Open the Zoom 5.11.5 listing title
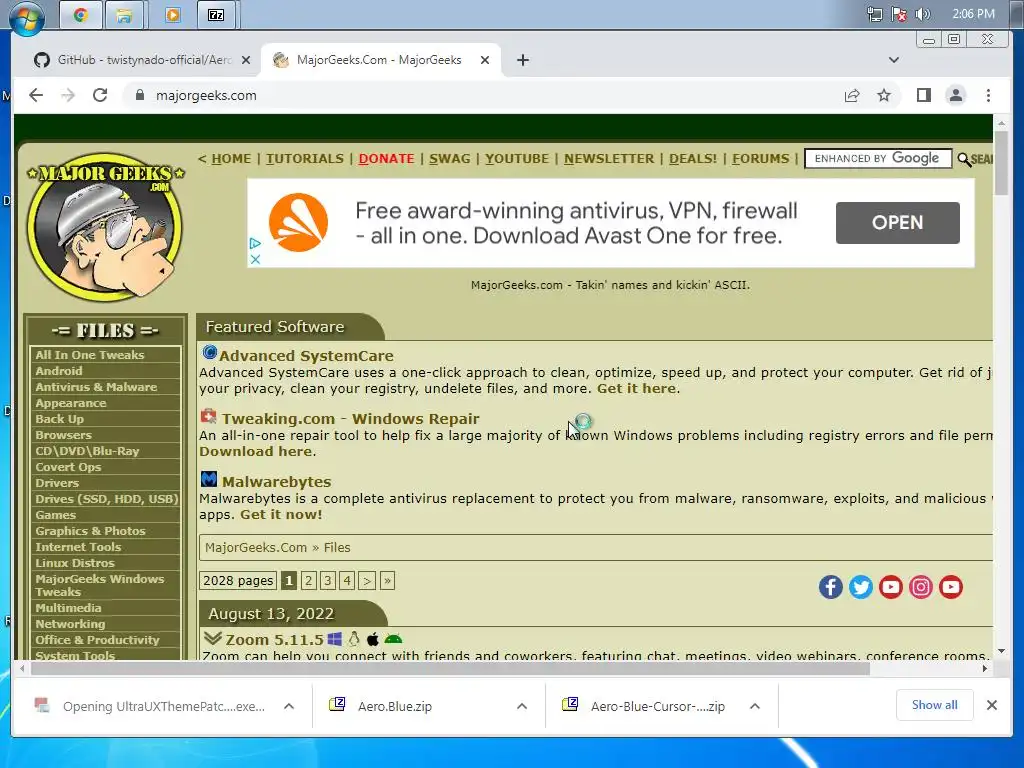The width and height of the screenshot is (1024, 768). [x=274, y=639]
